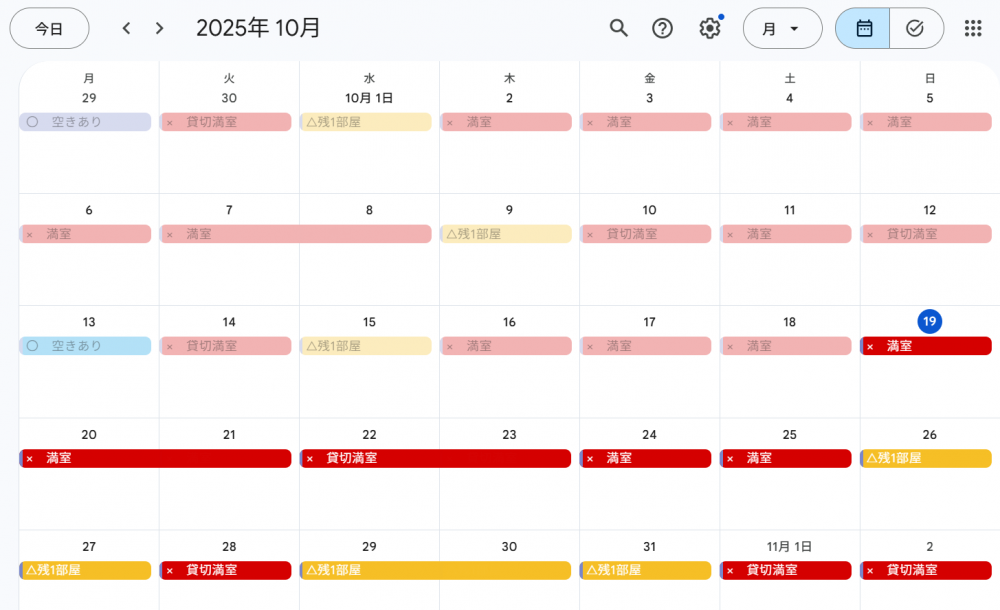Open the settings gear menu

click(710, 28)
